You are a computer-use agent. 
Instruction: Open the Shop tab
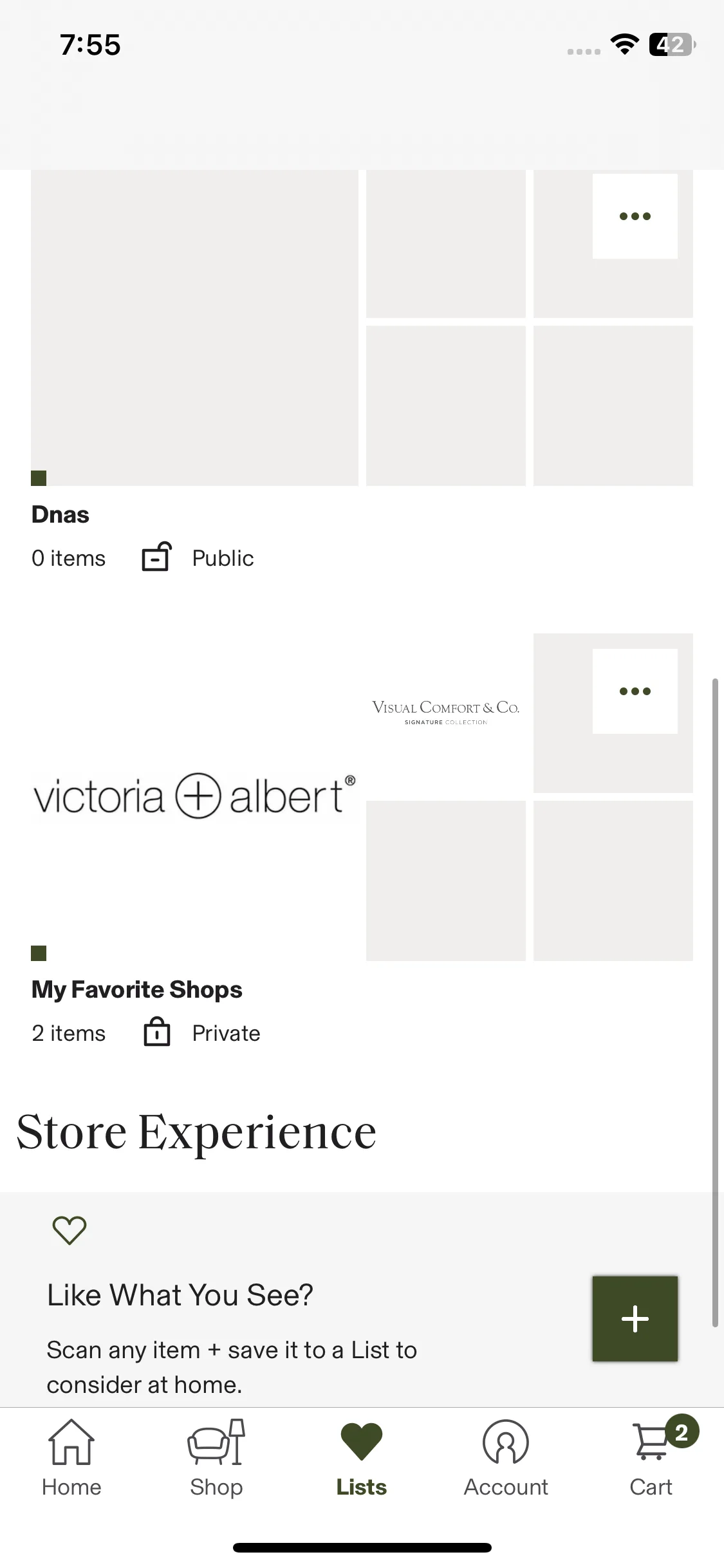click(216, 1458)
